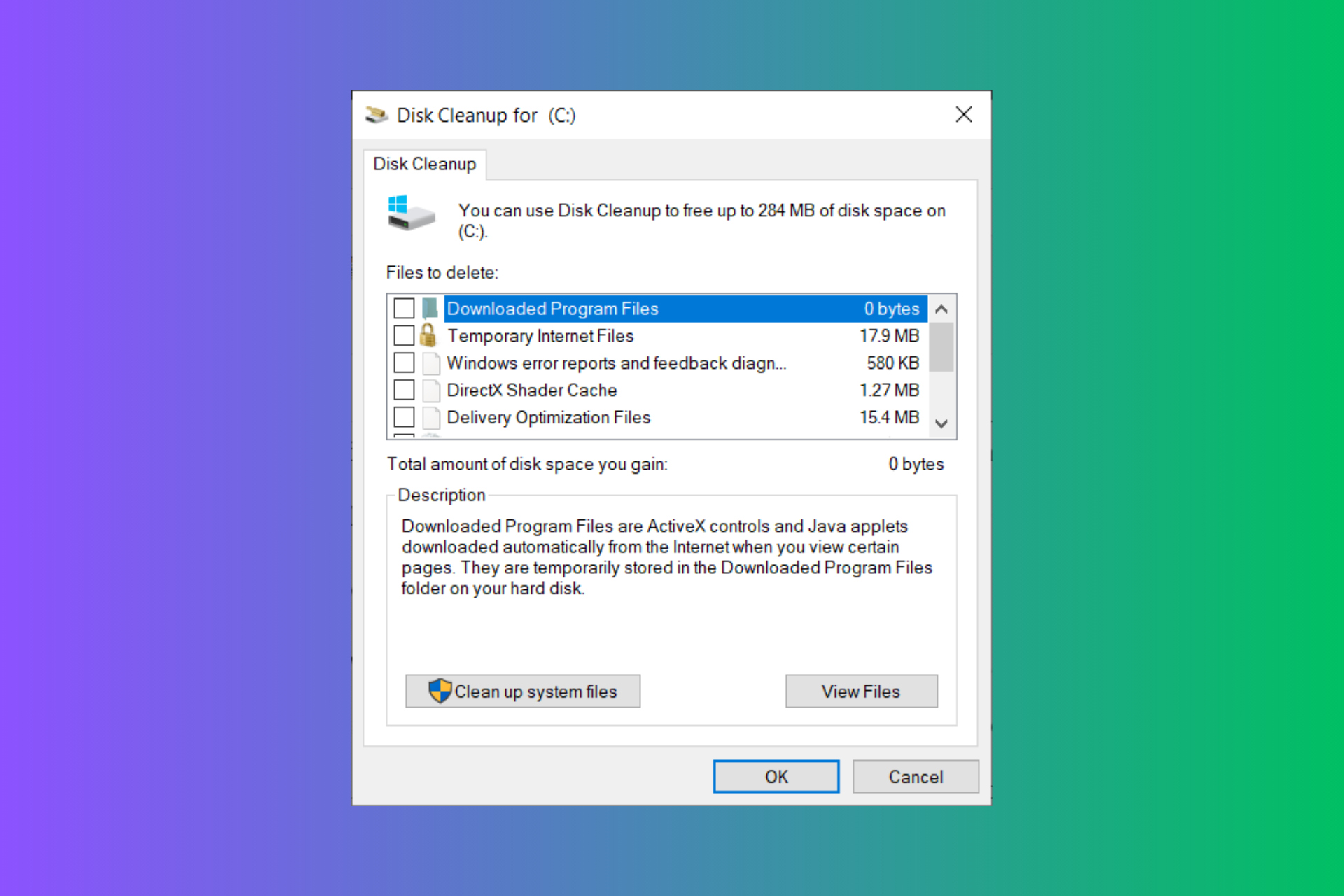
Task: Click the lock icon next to Temporary Internet Files
Action: click(x=430, y=336)
